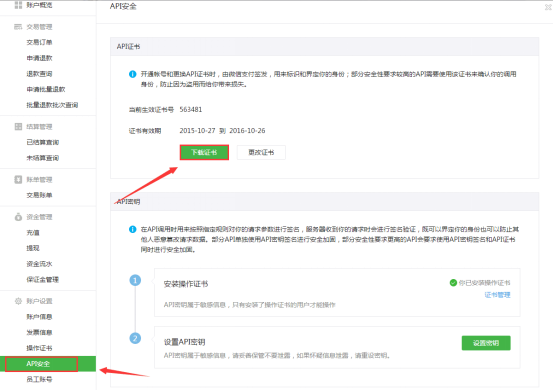Click the API密钥 panel heading
Screen dimensions: 554x391
[128, 202]
